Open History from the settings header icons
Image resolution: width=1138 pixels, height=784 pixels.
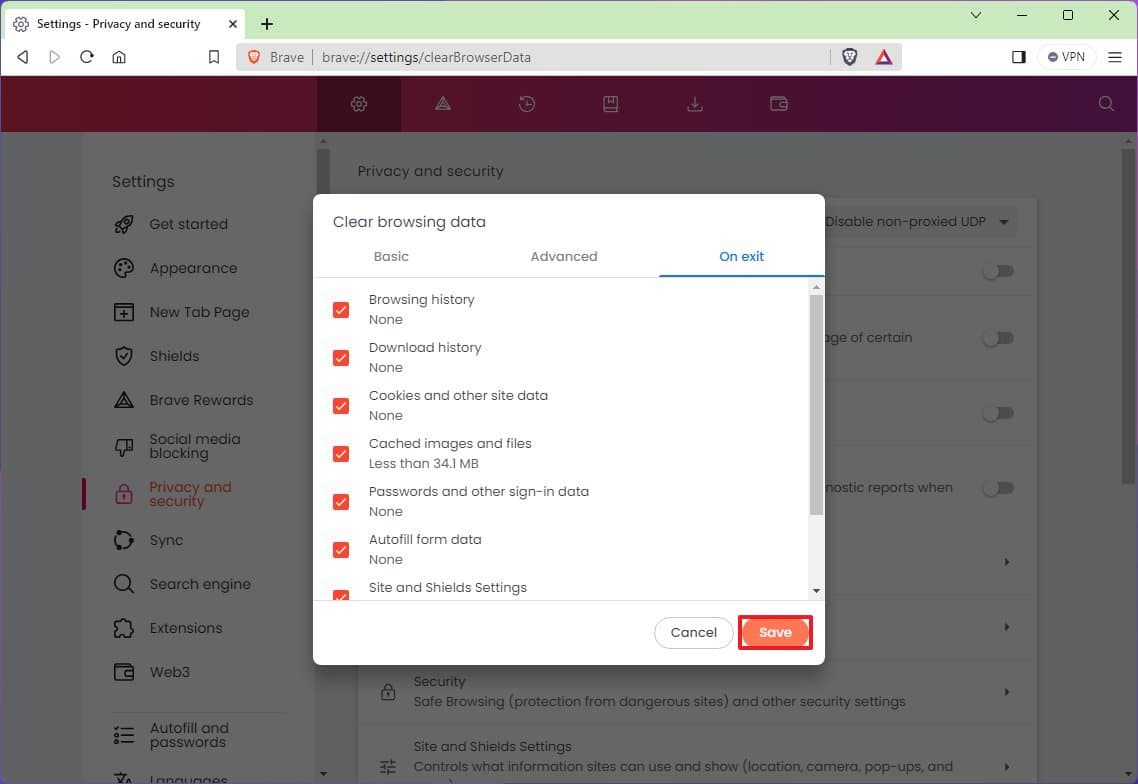point(526,103)
